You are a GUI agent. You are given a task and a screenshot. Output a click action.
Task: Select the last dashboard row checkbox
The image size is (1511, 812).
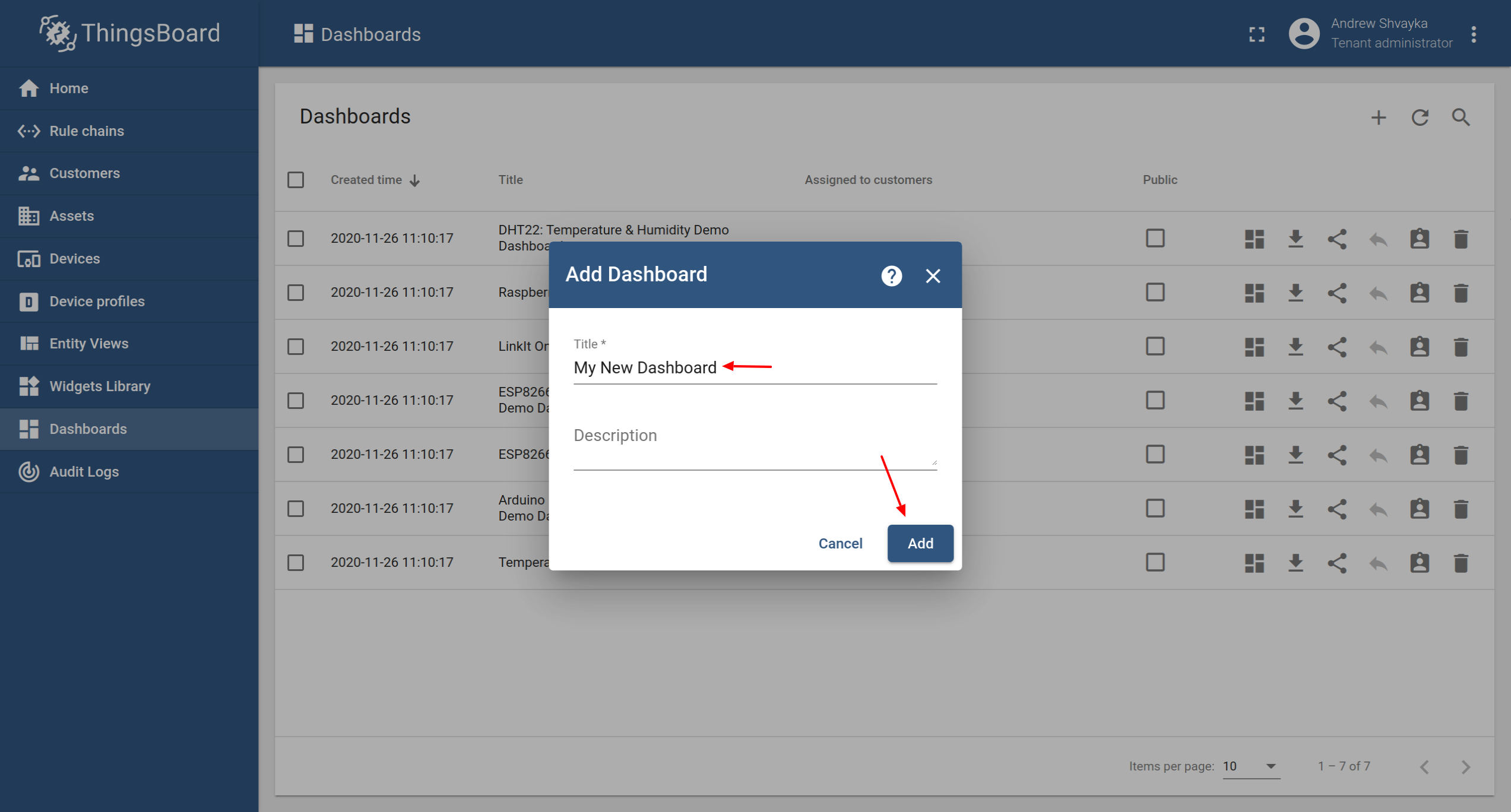point(296,562)
